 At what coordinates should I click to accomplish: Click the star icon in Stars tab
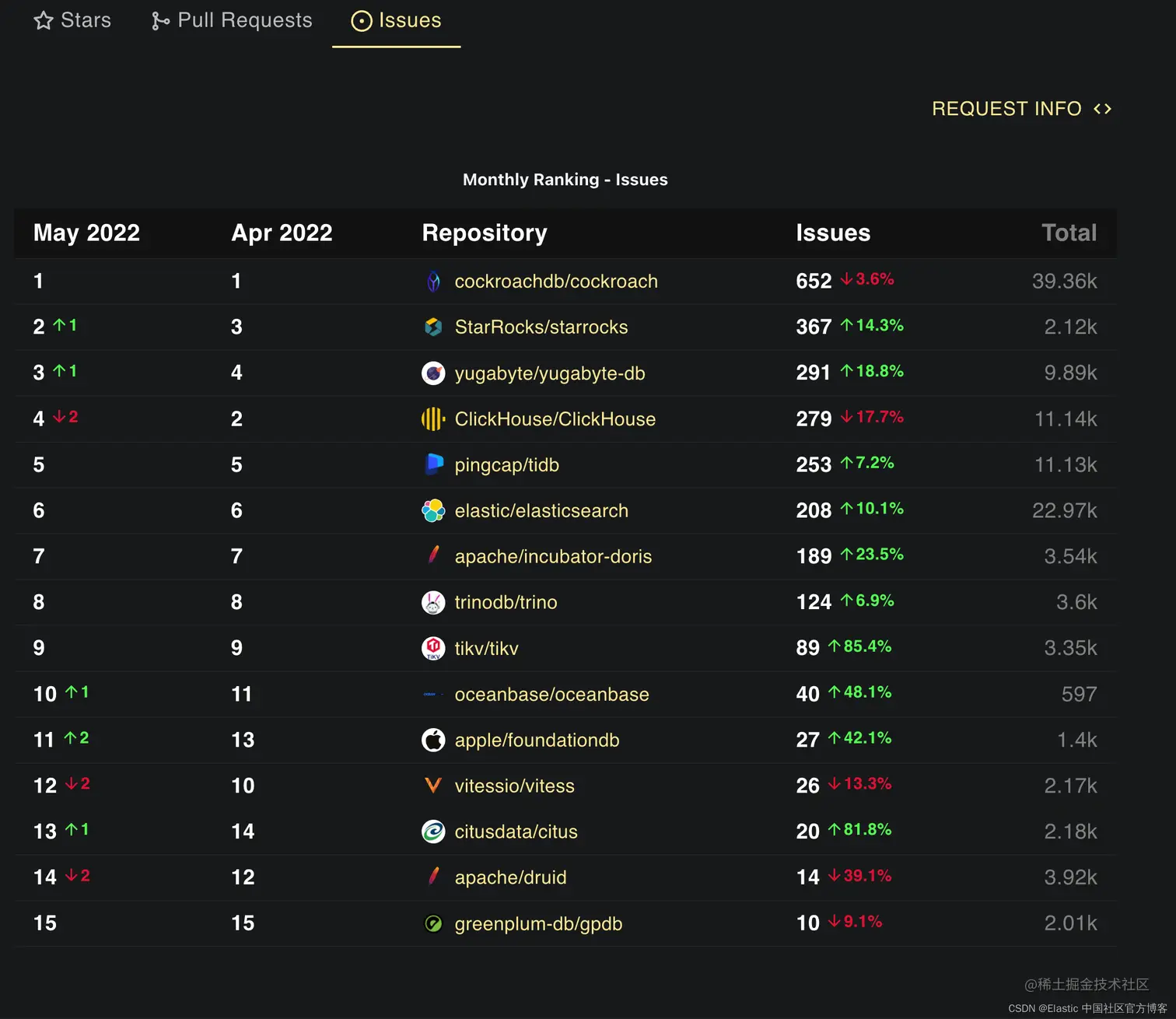[44, 20]
